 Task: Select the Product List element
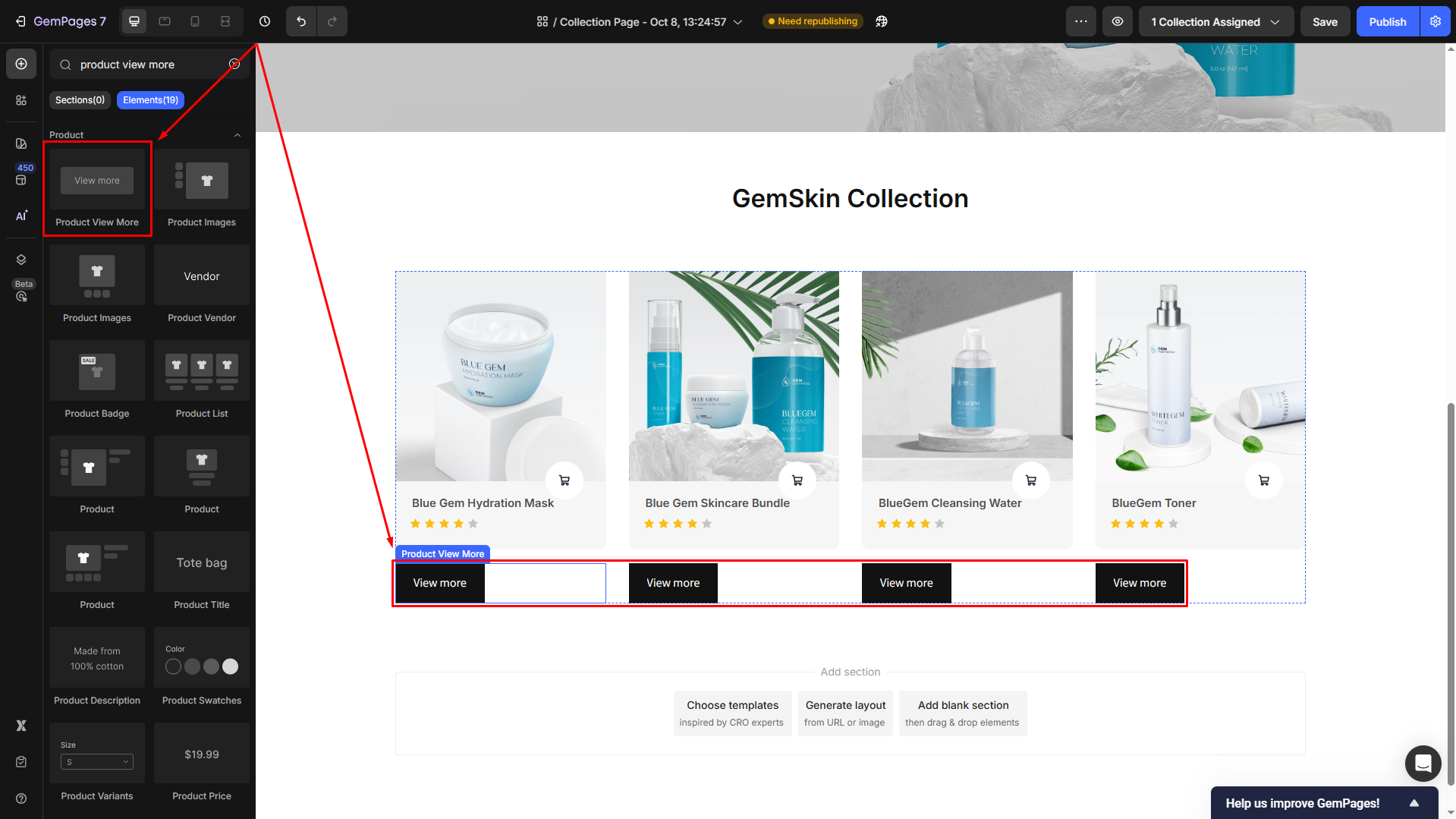(x=202, y=380)
